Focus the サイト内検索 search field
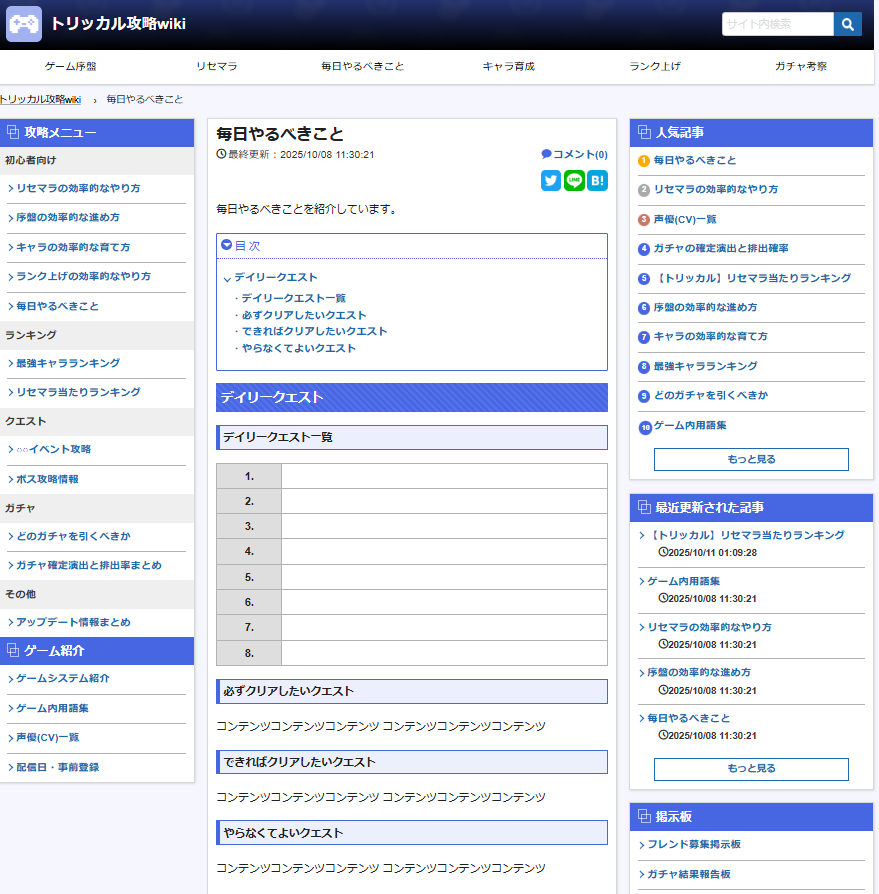This screenshot has width=879, height=894. pos(777,24)
